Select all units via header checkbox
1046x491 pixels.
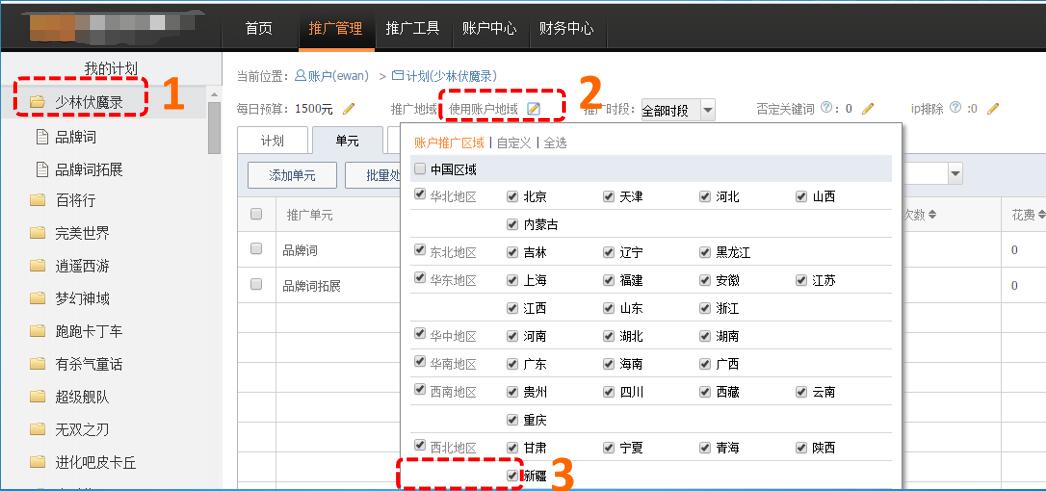(x=256, y=214)
